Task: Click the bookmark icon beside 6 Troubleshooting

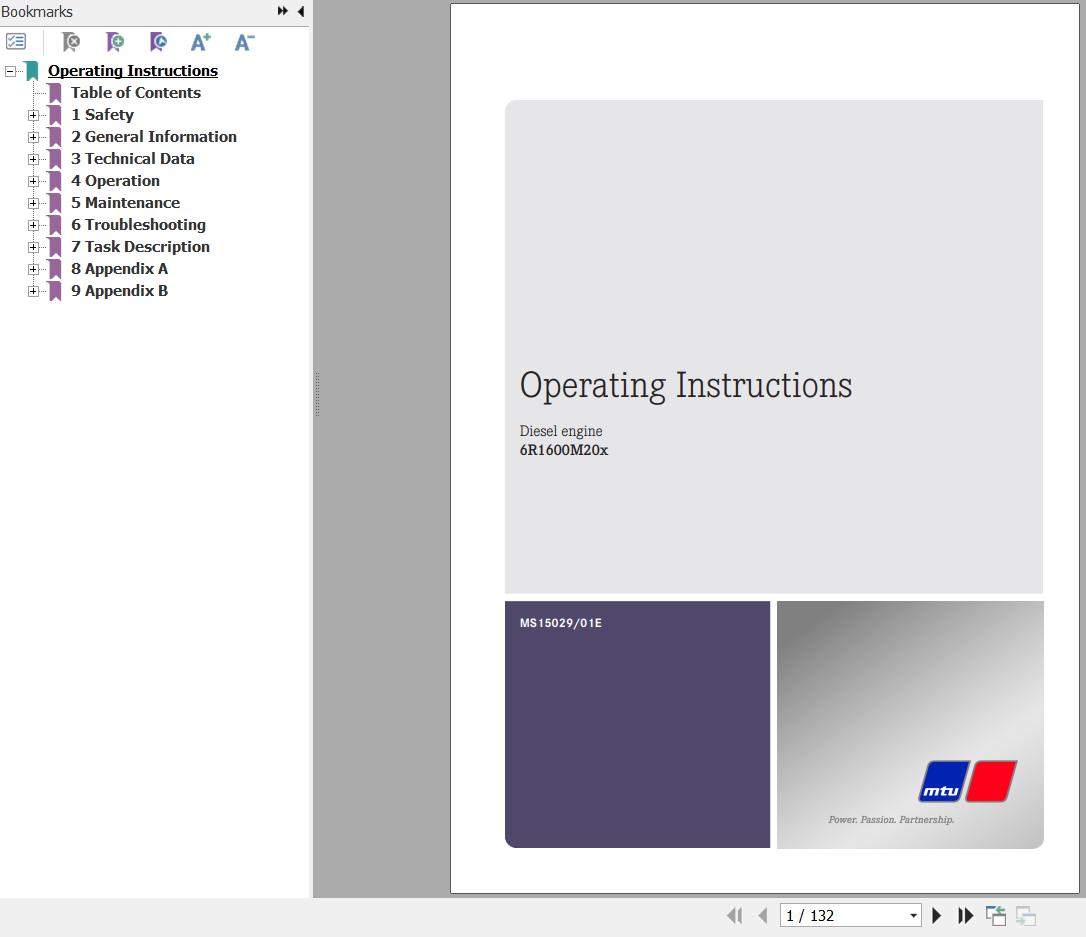Action: pyautogui.click(x=55, y=225)
